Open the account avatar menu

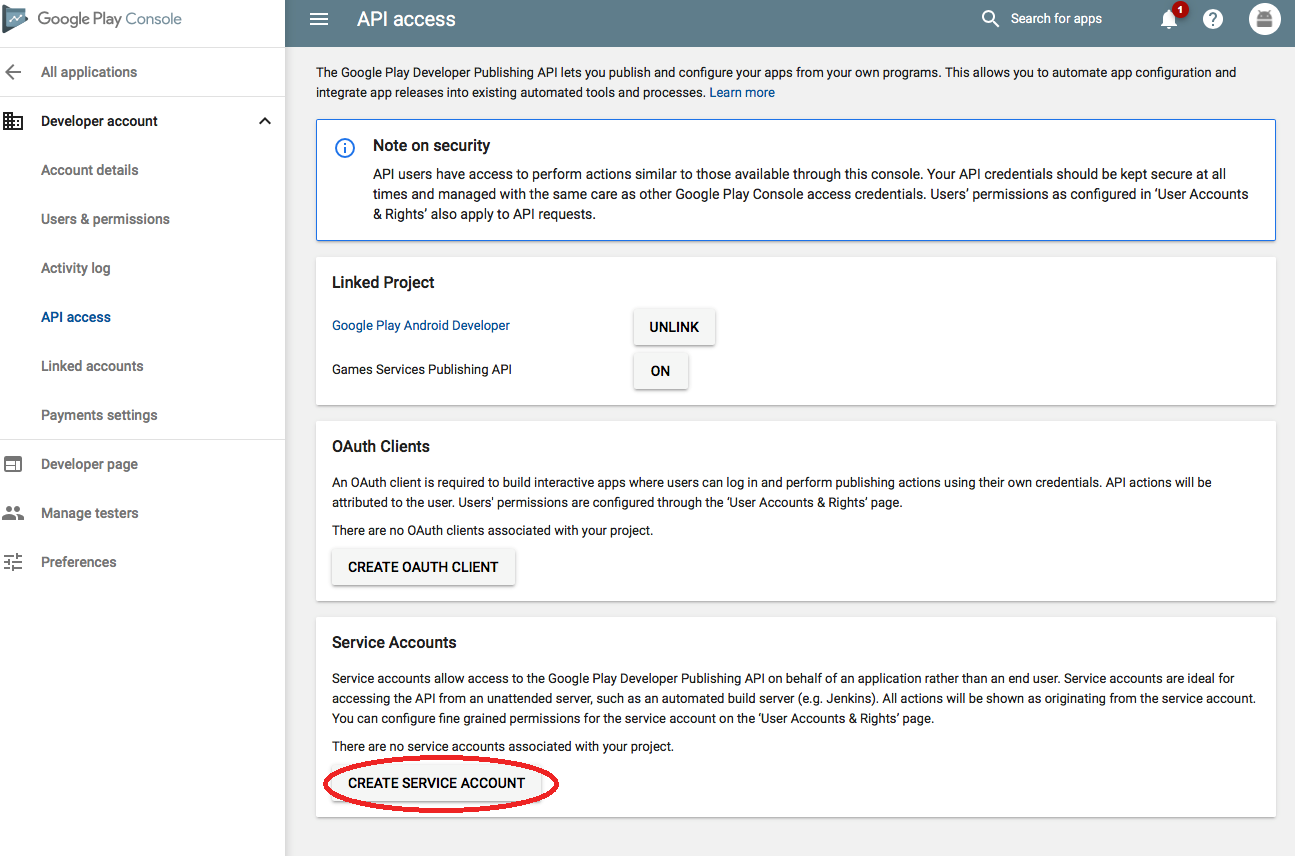pyautogui.click(x=1264, y=18)
